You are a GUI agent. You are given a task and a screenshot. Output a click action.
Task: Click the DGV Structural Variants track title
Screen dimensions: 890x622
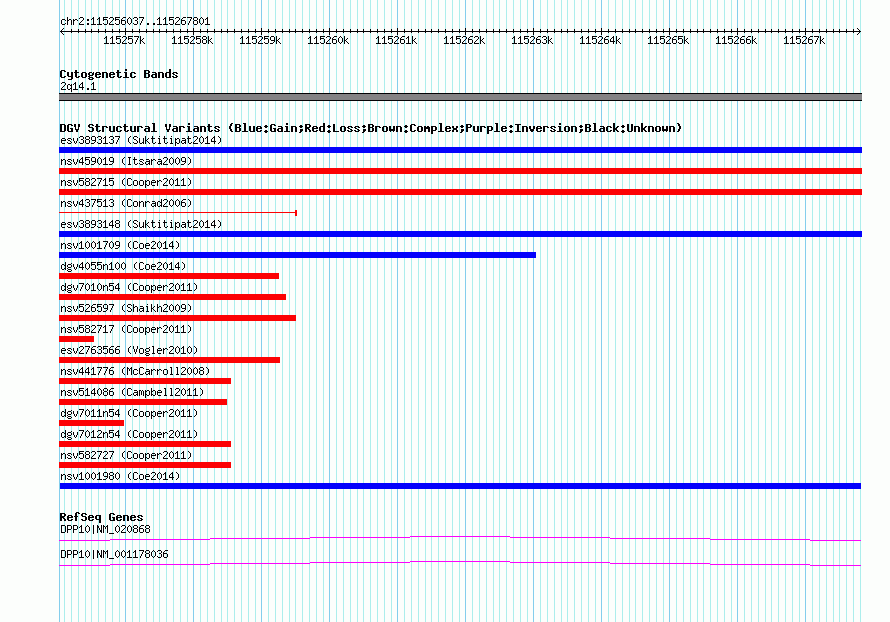point(371,128)
